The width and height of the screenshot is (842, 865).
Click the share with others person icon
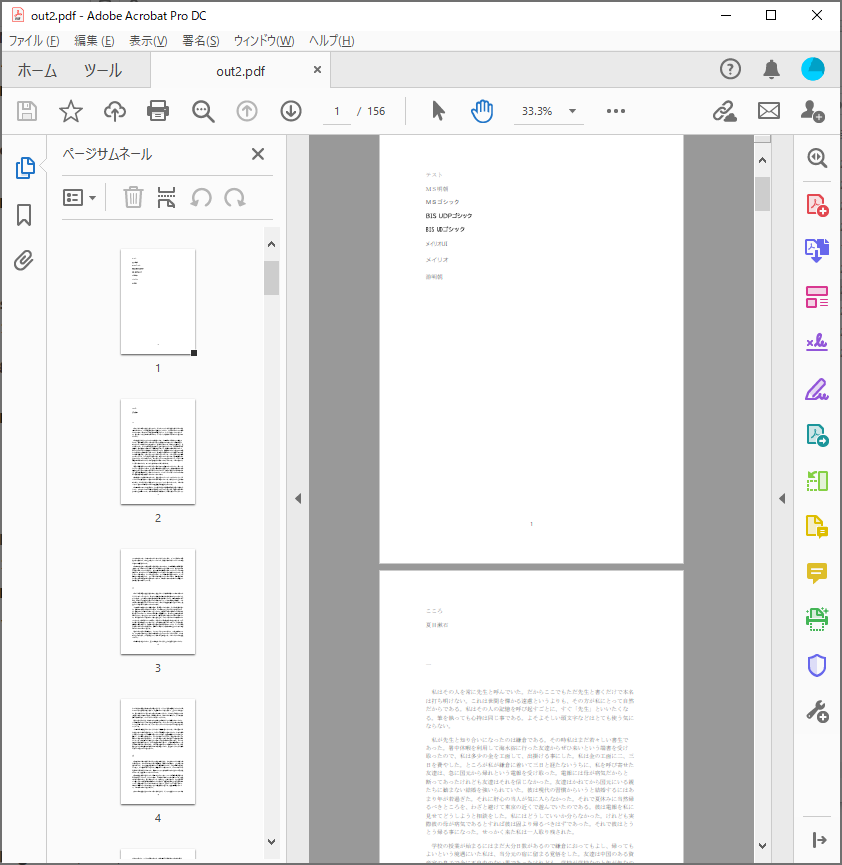pyautogui.click(x=813, y=111)
